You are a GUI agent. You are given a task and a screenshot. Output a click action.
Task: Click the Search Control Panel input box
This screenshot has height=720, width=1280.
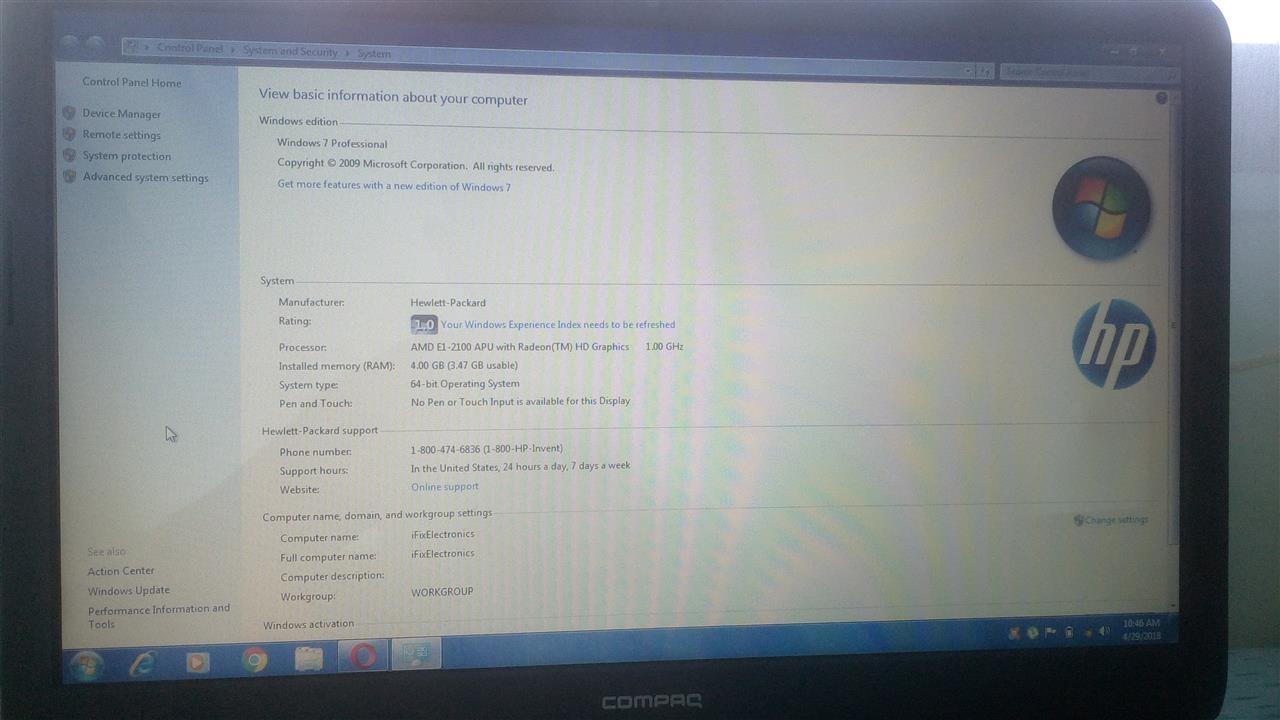tap(1088, 72)
